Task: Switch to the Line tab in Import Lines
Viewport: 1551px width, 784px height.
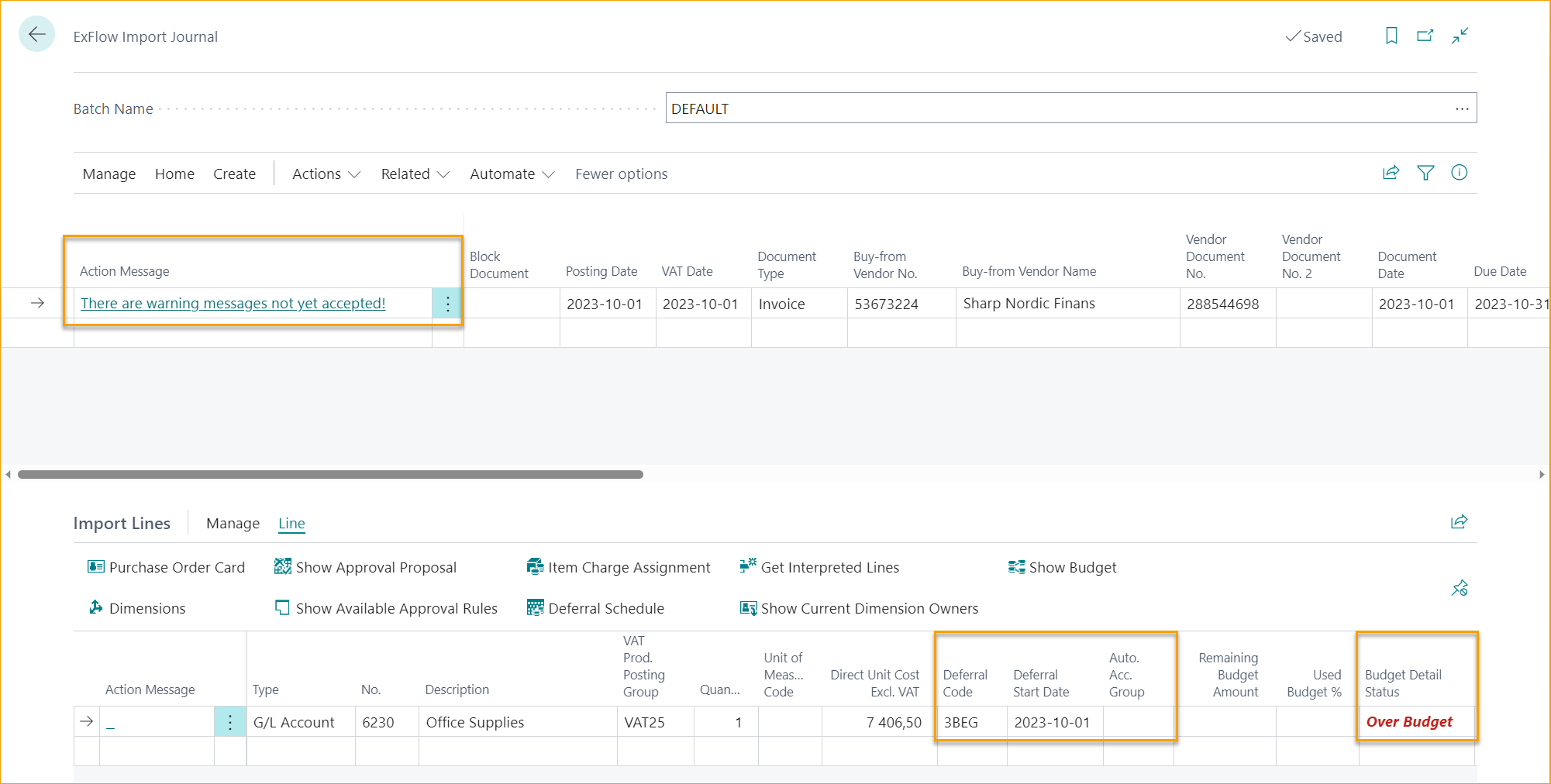Action: (x=291, y=524)
